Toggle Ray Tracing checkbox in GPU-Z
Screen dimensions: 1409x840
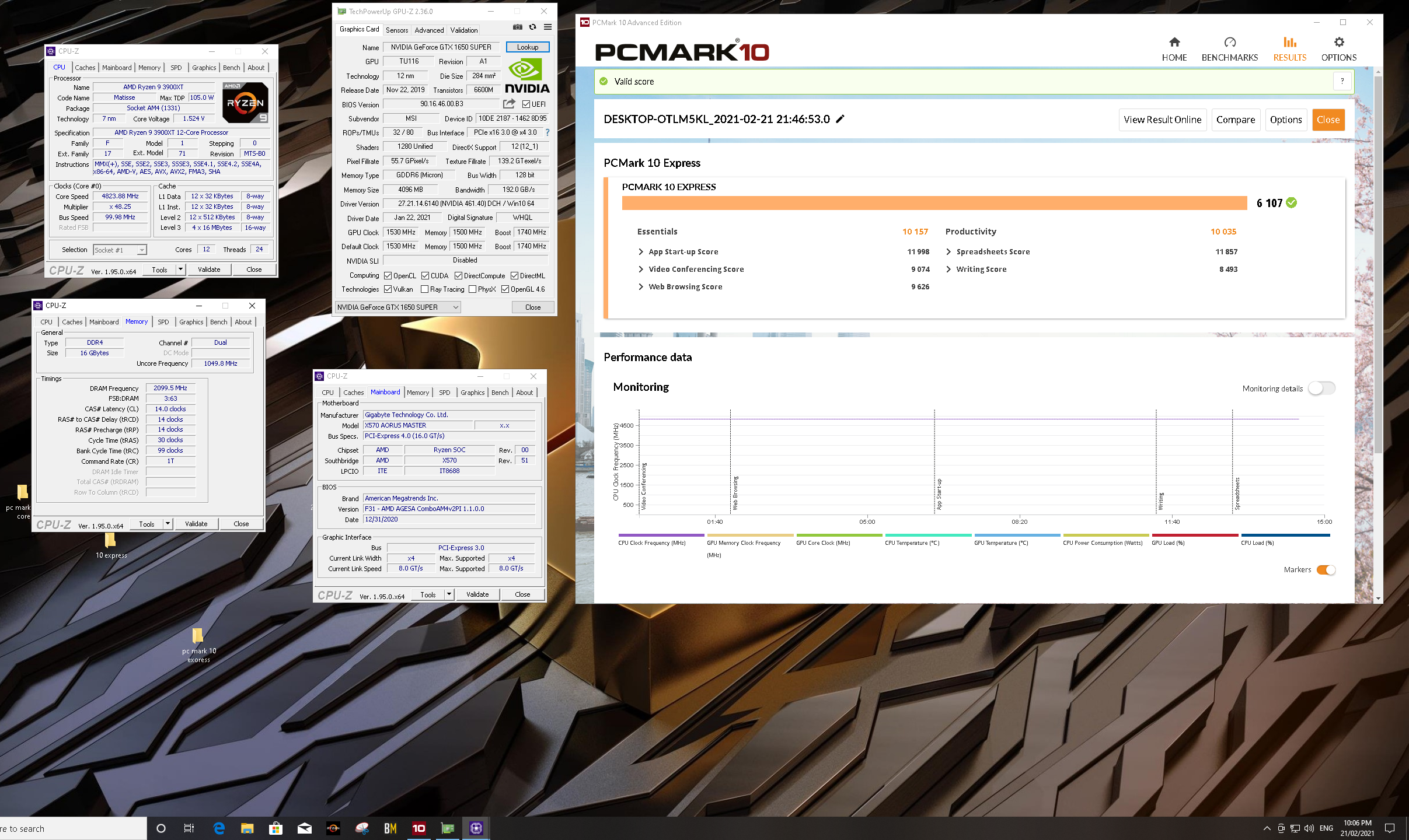coord(424,289)
